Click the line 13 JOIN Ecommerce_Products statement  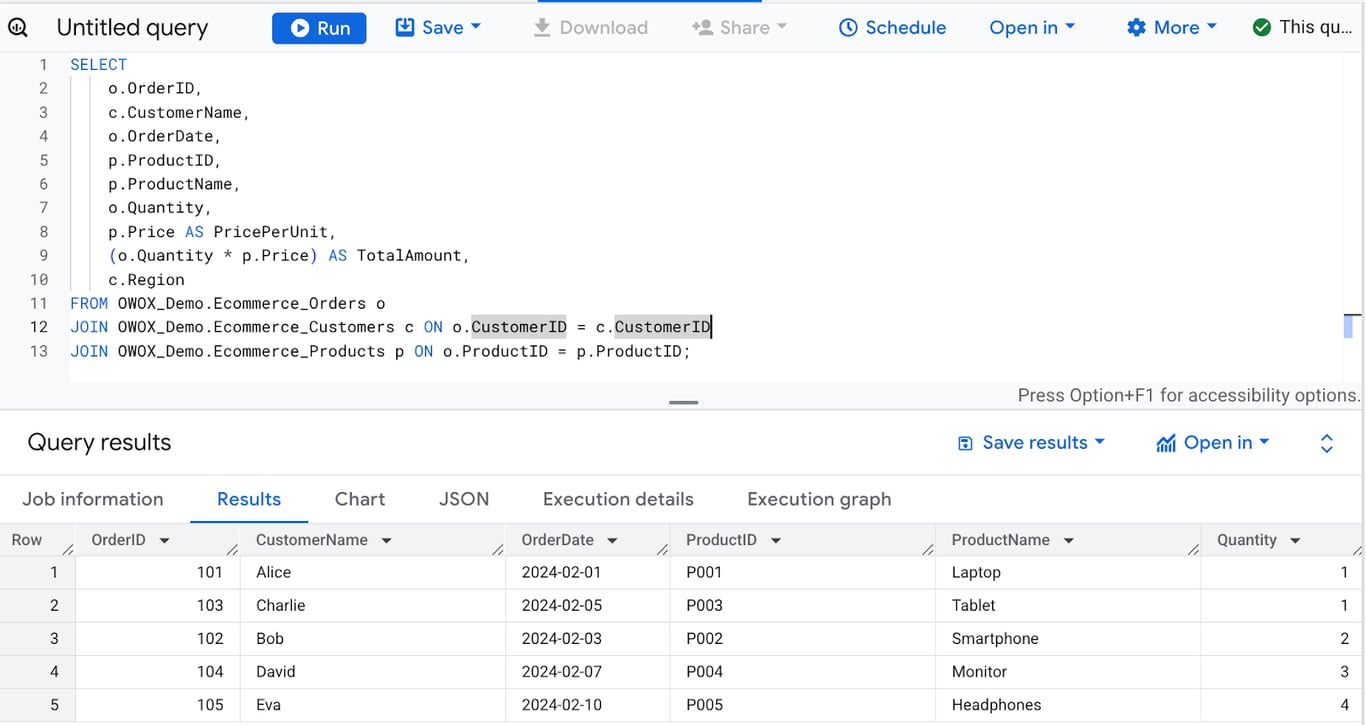[x=380, y=351]
